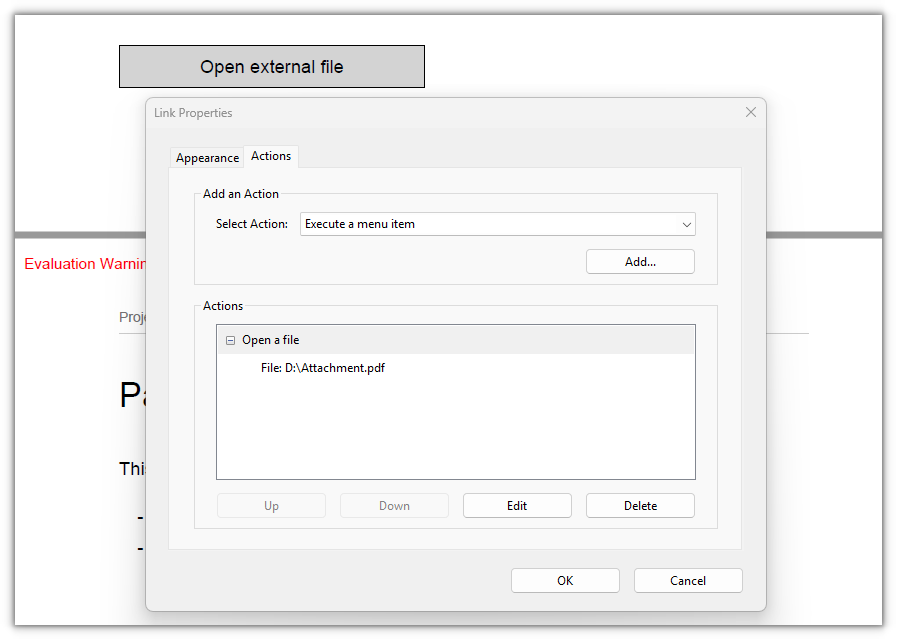The width and height of the screenshot is (897, 640).
Task: Select the Open a file row
Action: tap(456, 340)
